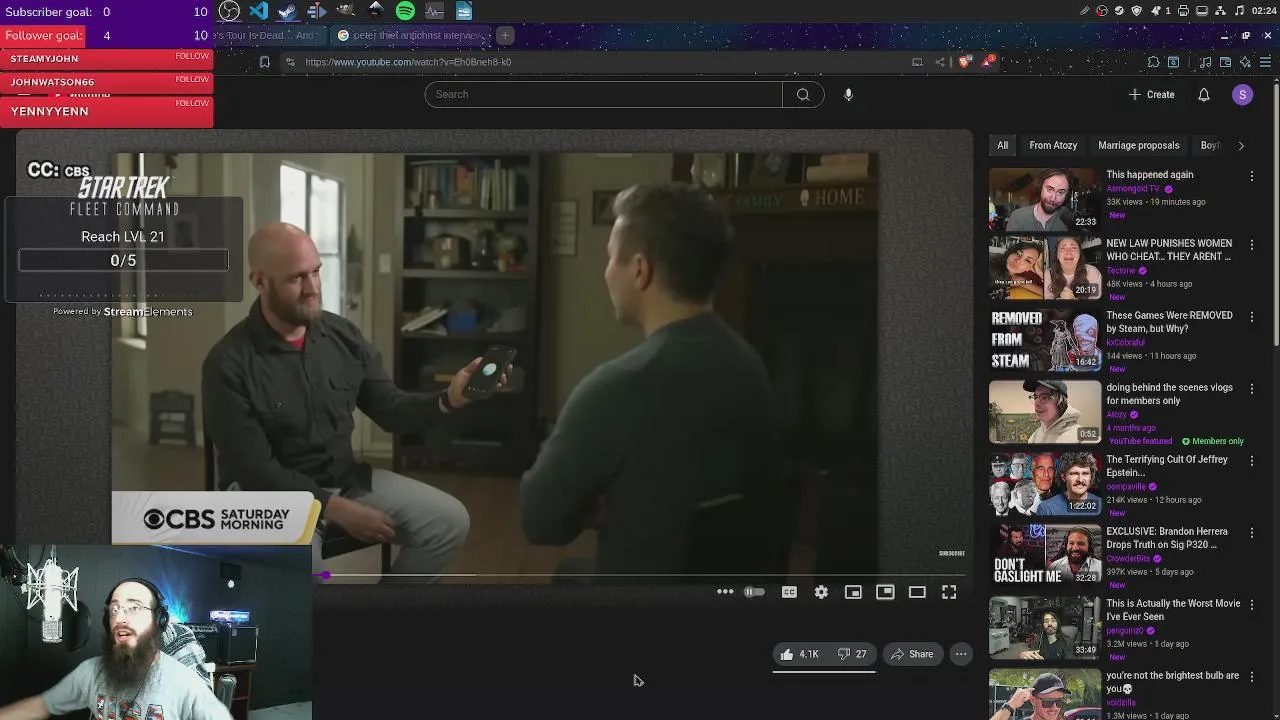Dislike the video showing 27 dislikes
The width and height of the screenshot is (1280, 720).
point(852,654)
